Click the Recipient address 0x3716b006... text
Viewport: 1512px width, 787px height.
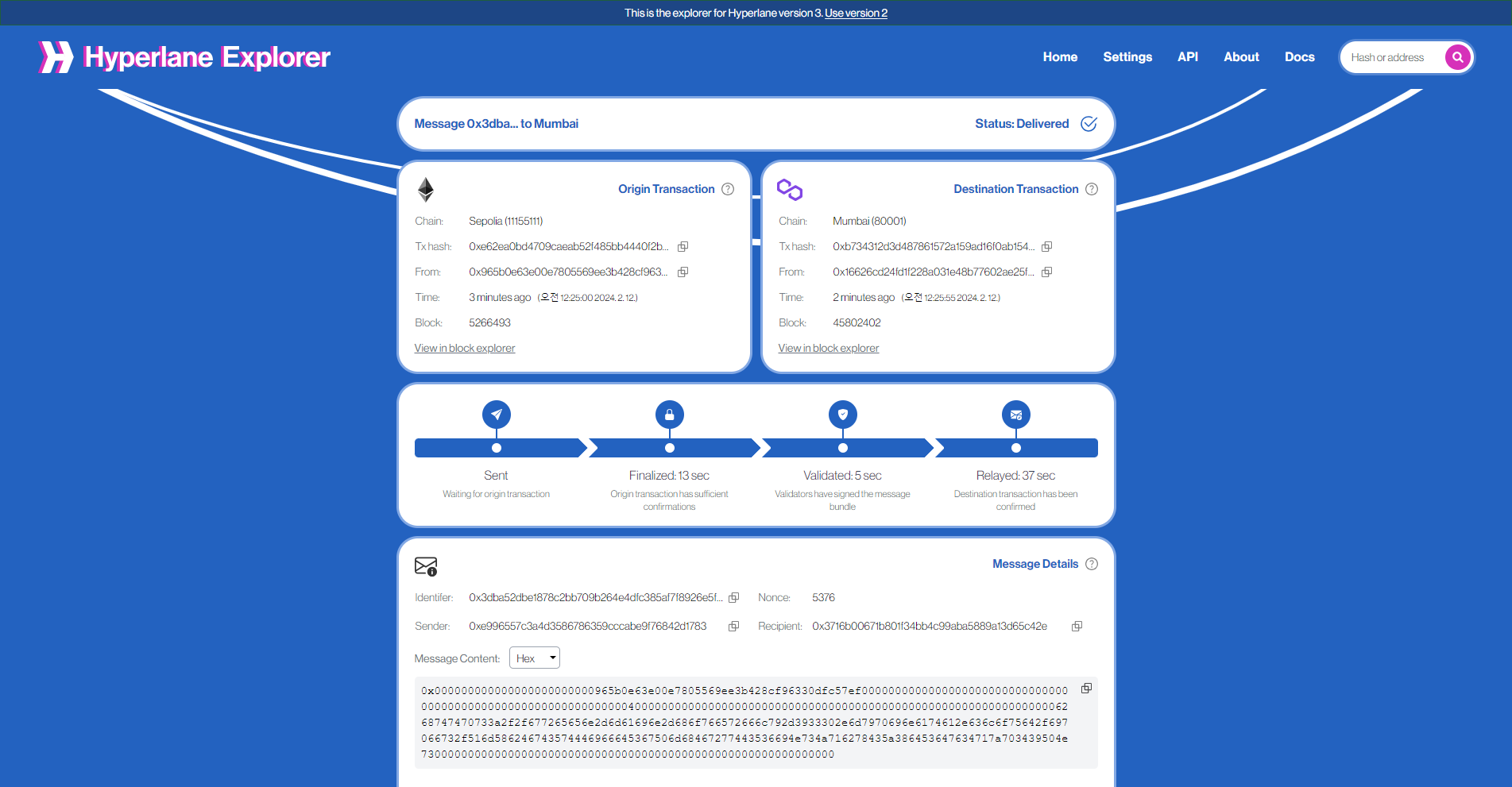click(x=930, y=626)
